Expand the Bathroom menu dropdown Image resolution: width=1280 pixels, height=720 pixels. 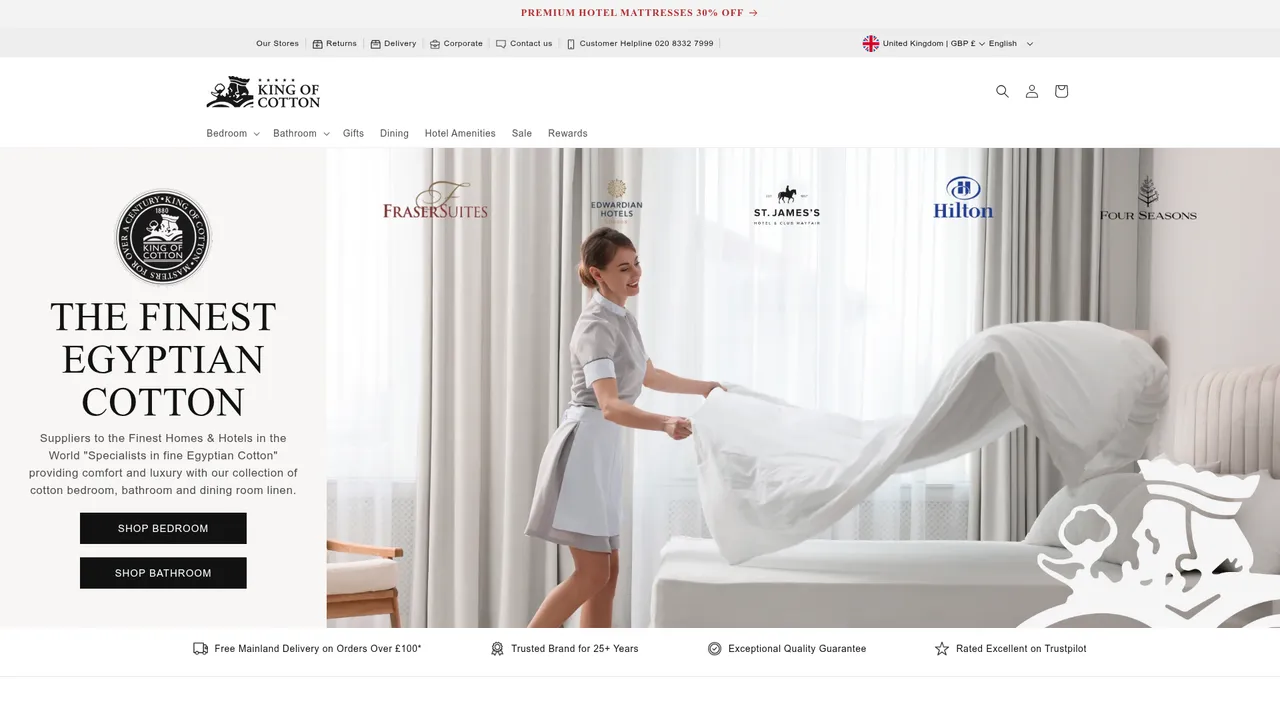pos(301,133)
